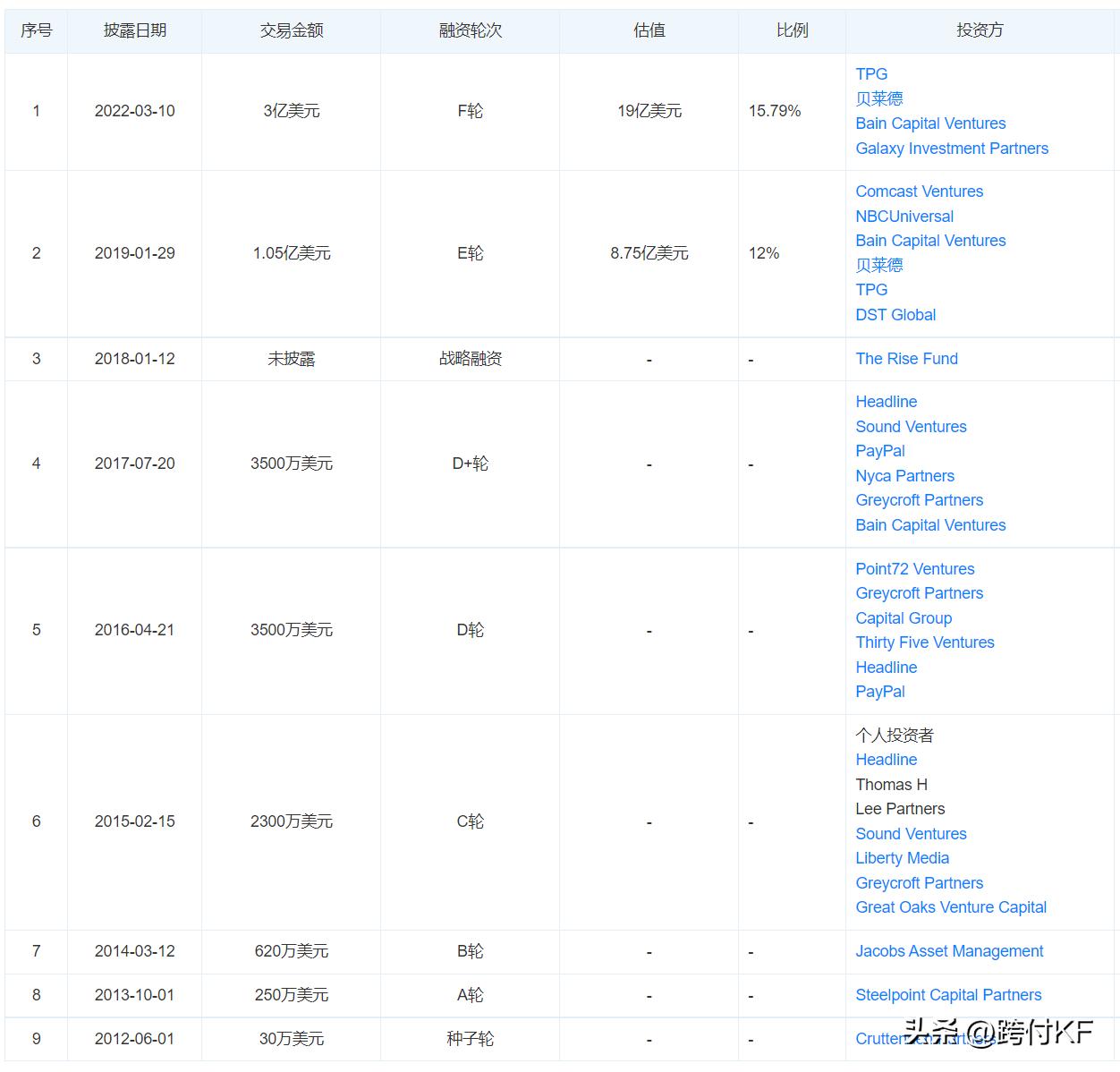The image size is (1120, 1072).
Task: Open the PayPal link in the D+轮 row
Action: pyautogui.click(x=879, y=451)
